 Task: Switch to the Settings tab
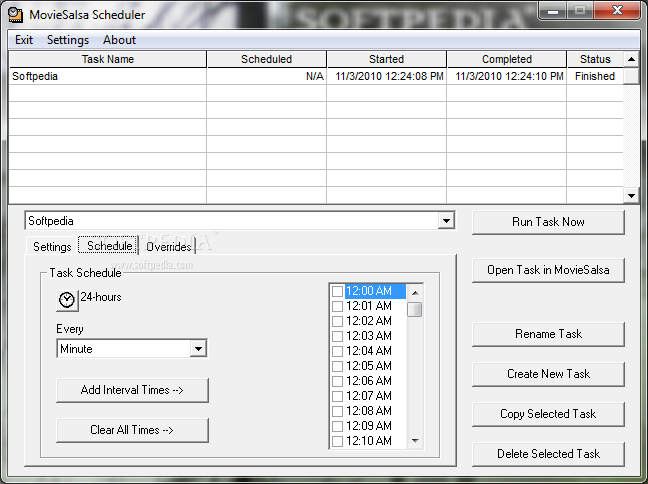tap(52, 247)
